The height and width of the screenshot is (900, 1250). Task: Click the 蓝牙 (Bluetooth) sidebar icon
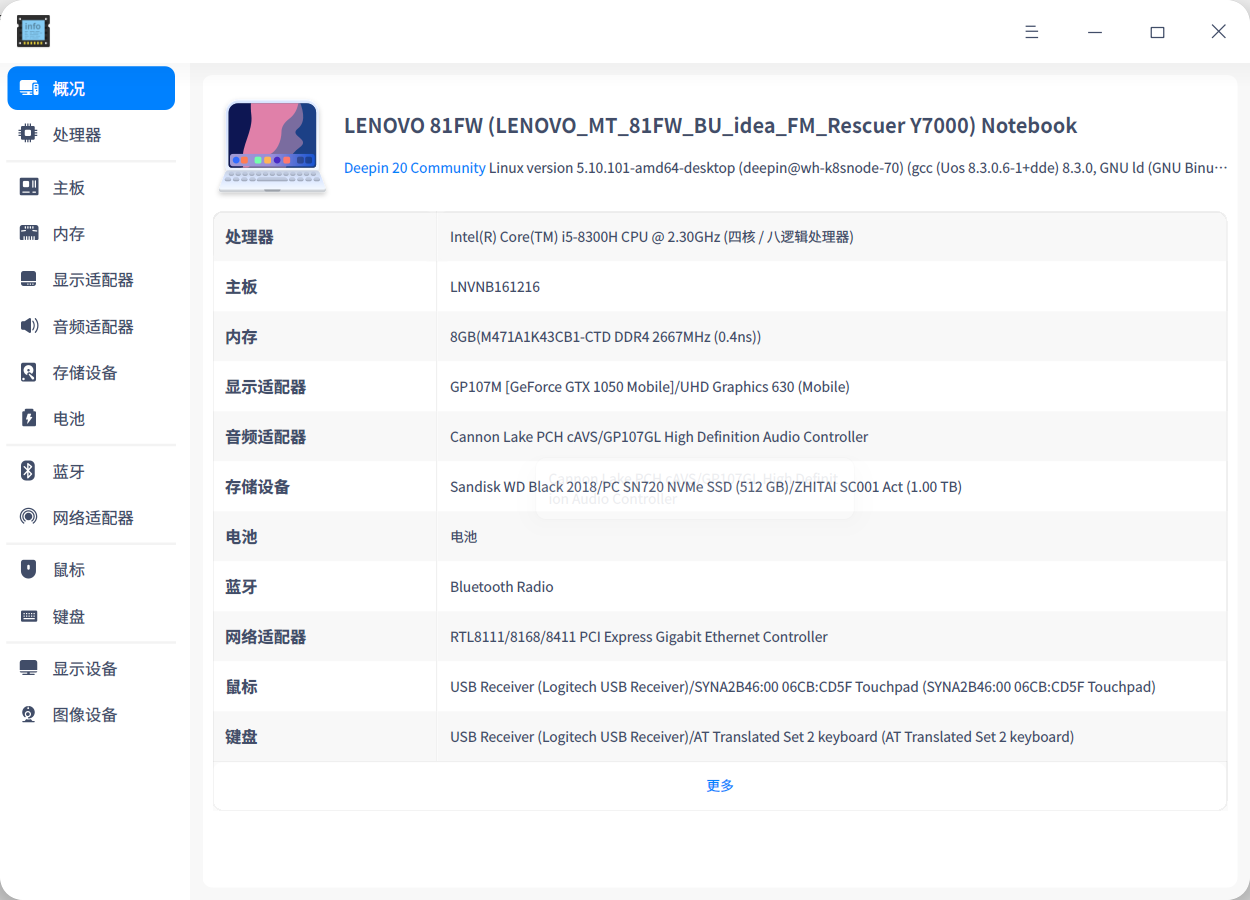(27, 469)
